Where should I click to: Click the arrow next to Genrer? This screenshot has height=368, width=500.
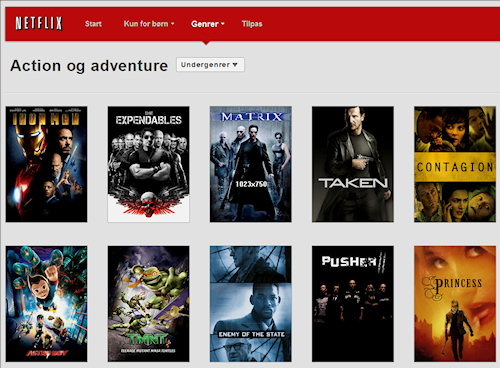pyautogui.click(x=223, y=24)
